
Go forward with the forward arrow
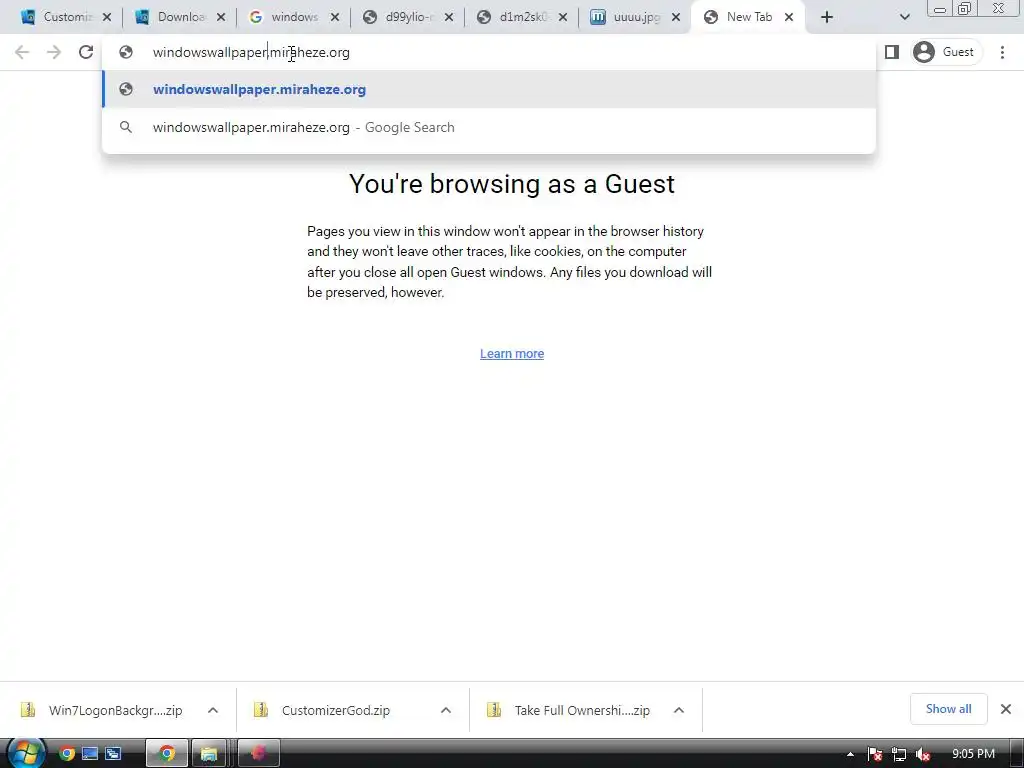point(54,52)
